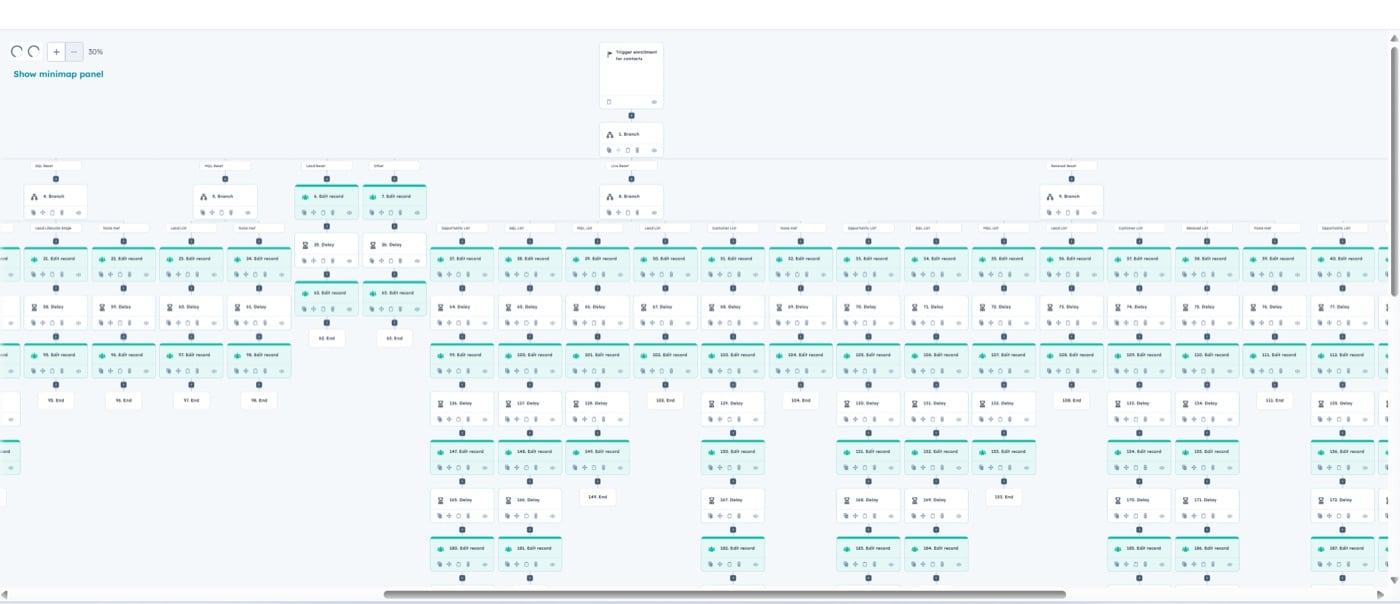Click the trash icon on 31. Edit record
This screenshot has width=1400, height=604.
[738, 274]
